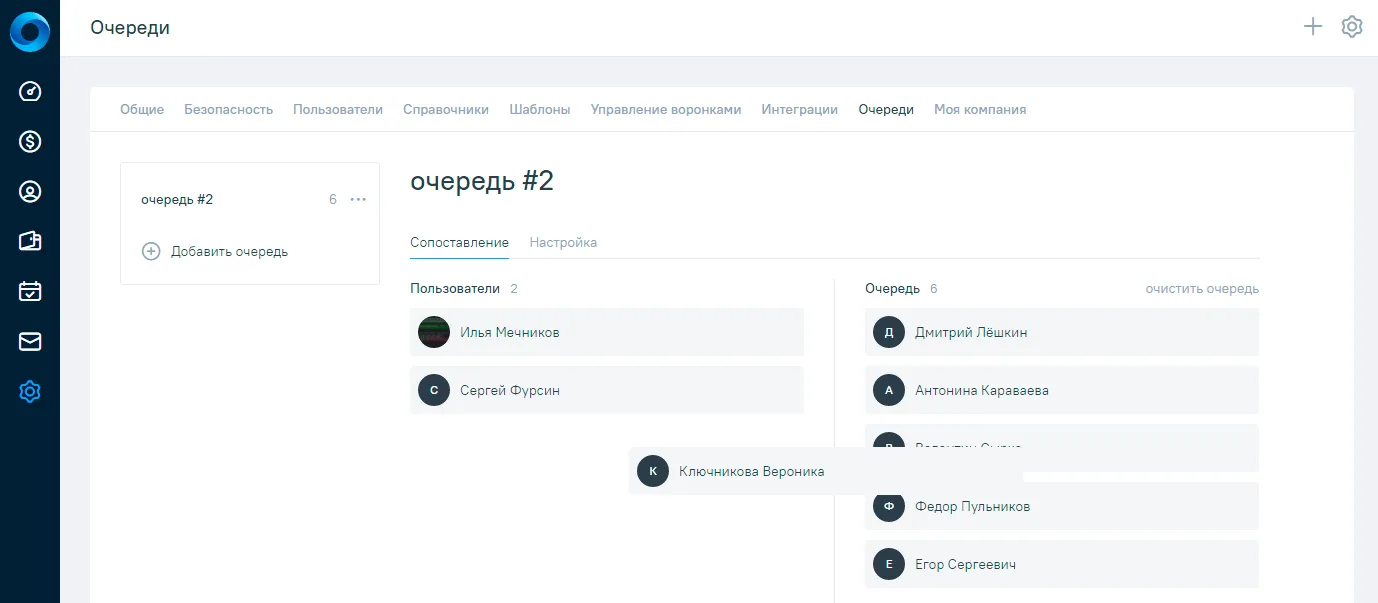The image size is (1378, 603).
Task: Open the folders icon in sidebar
Action: tap(30, 242)
